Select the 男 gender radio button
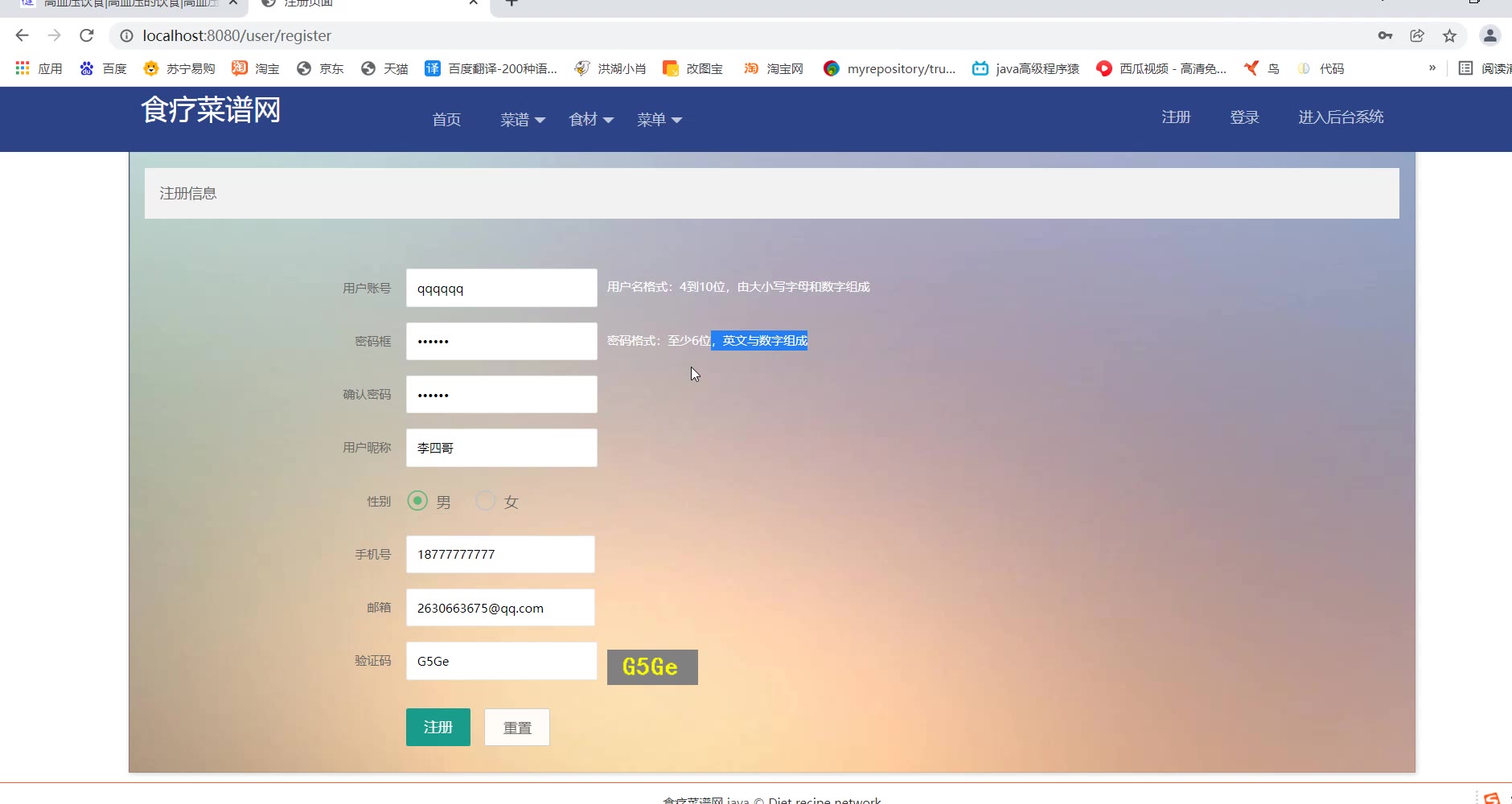The height and width of the screenshot is (804, 1512). [x=417, y=501]
